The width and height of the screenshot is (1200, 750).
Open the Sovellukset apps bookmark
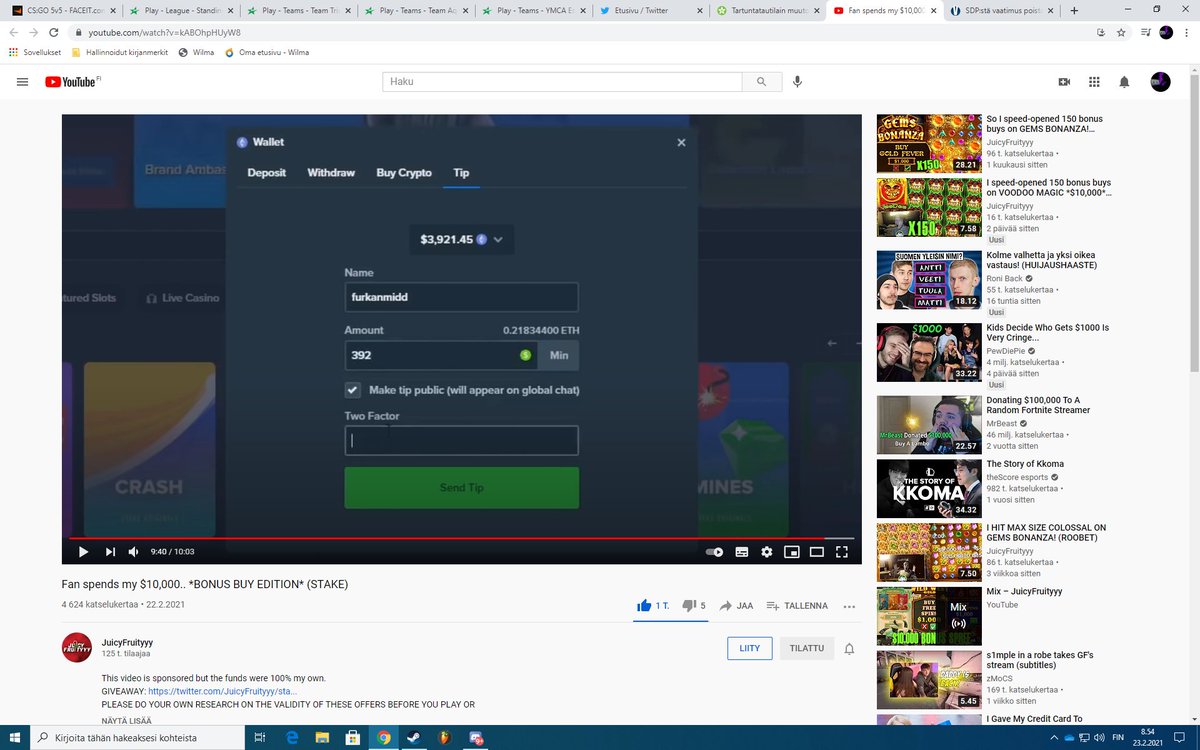35,52
